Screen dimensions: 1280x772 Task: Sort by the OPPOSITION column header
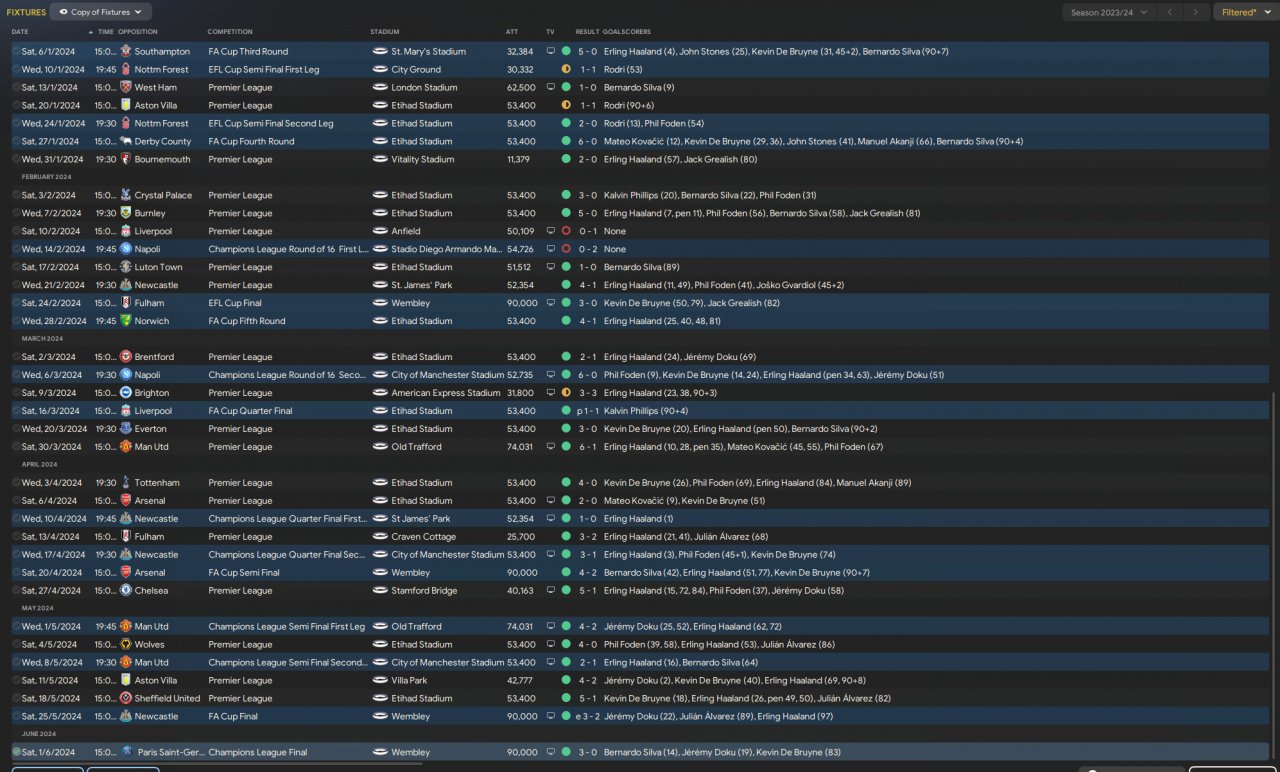(137, 32)
